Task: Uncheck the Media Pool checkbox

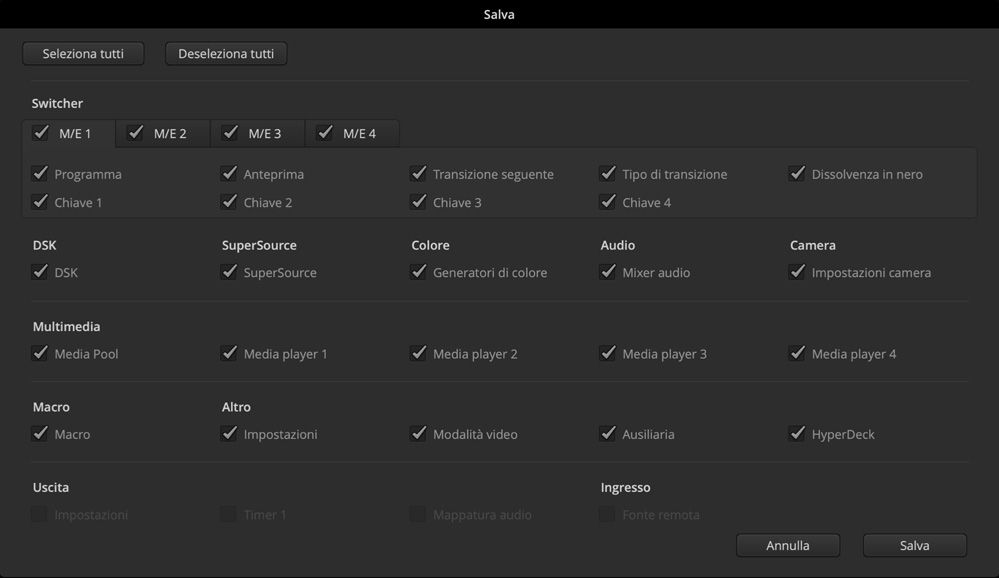Action: pyautogui.click(x=40, y=353)
